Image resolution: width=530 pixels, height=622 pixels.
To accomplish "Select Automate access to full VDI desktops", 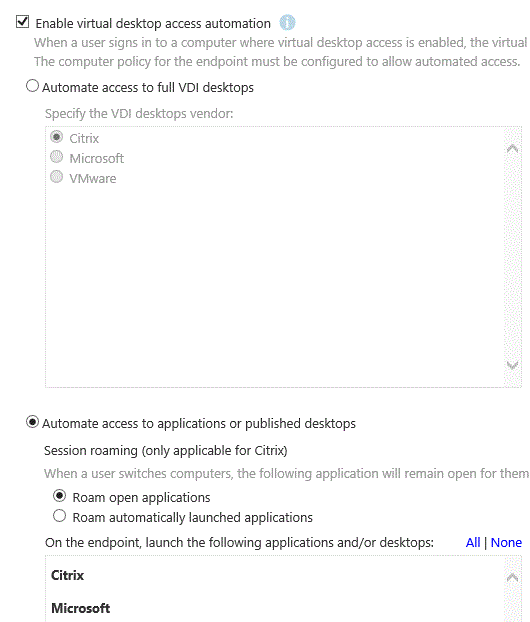I will coord(33,86).
